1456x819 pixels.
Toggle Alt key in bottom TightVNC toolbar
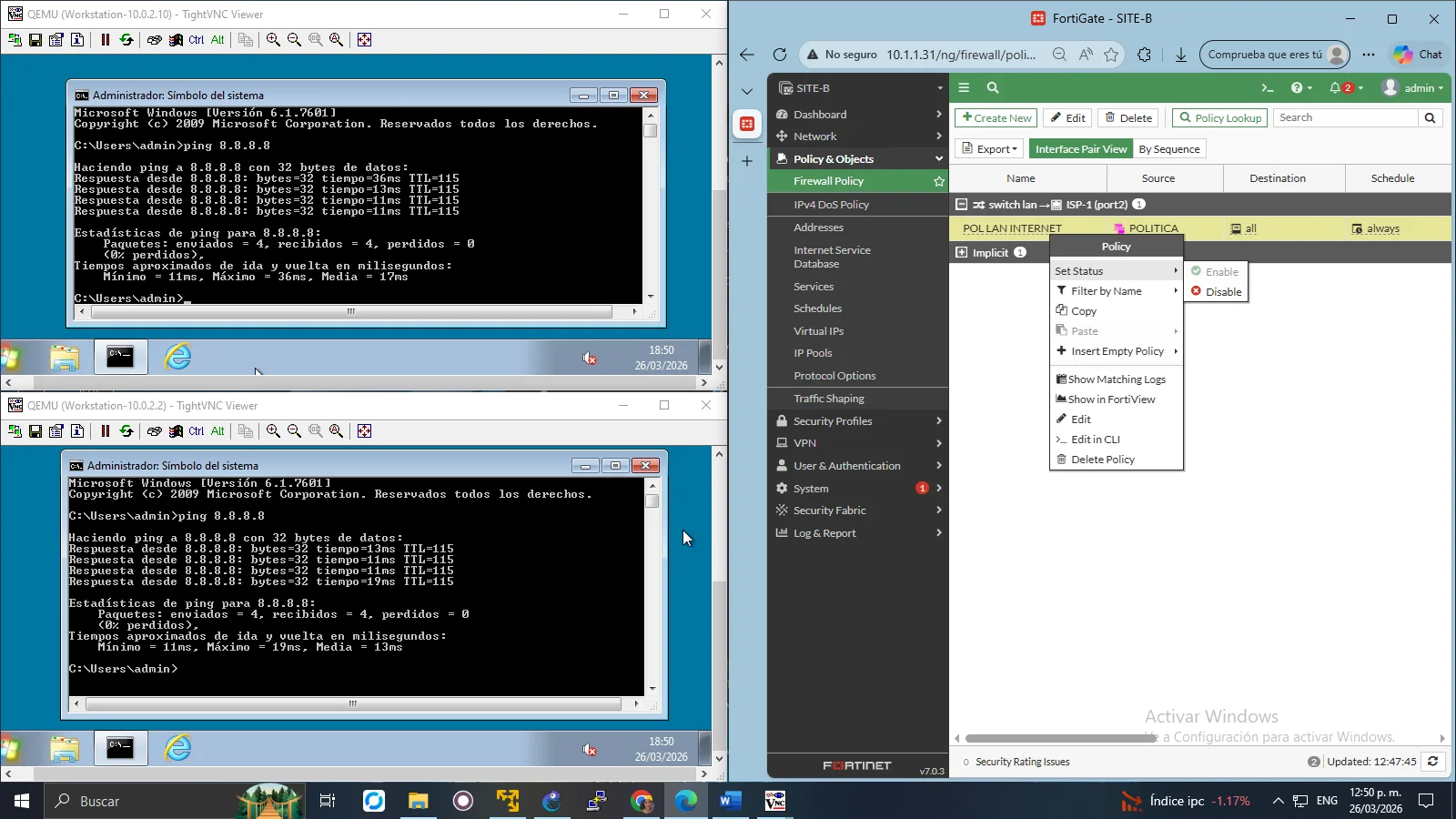pos(217,431)
